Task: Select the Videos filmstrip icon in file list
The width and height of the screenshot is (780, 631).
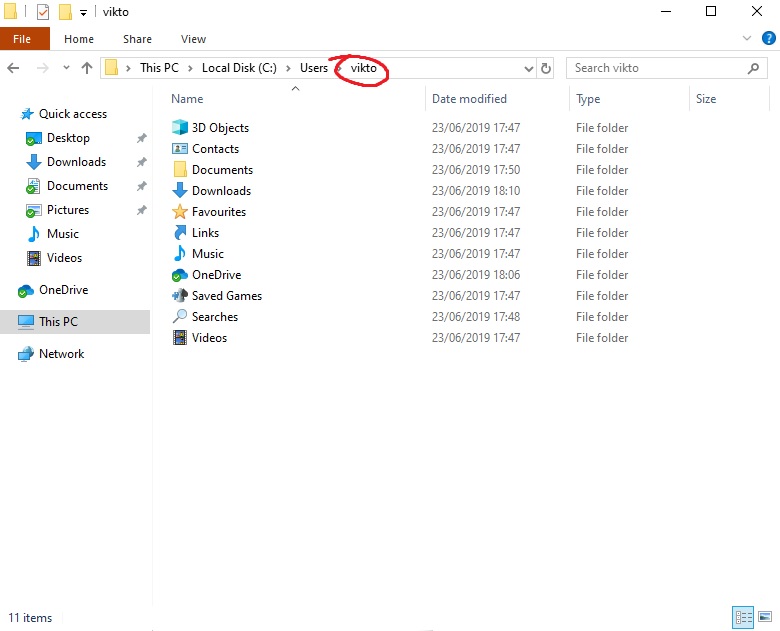Action: coord(180,337)
